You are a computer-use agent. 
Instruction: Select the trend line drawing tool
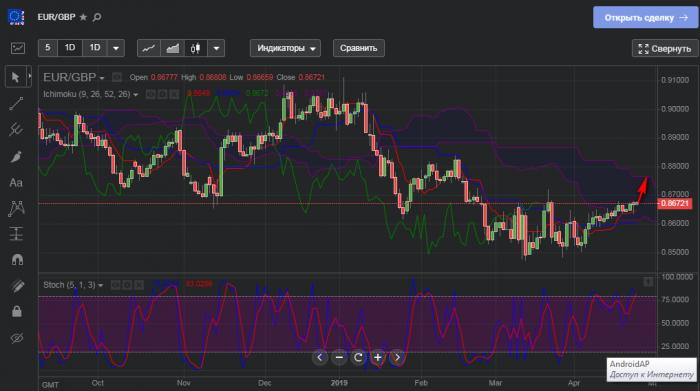(16, 104)
